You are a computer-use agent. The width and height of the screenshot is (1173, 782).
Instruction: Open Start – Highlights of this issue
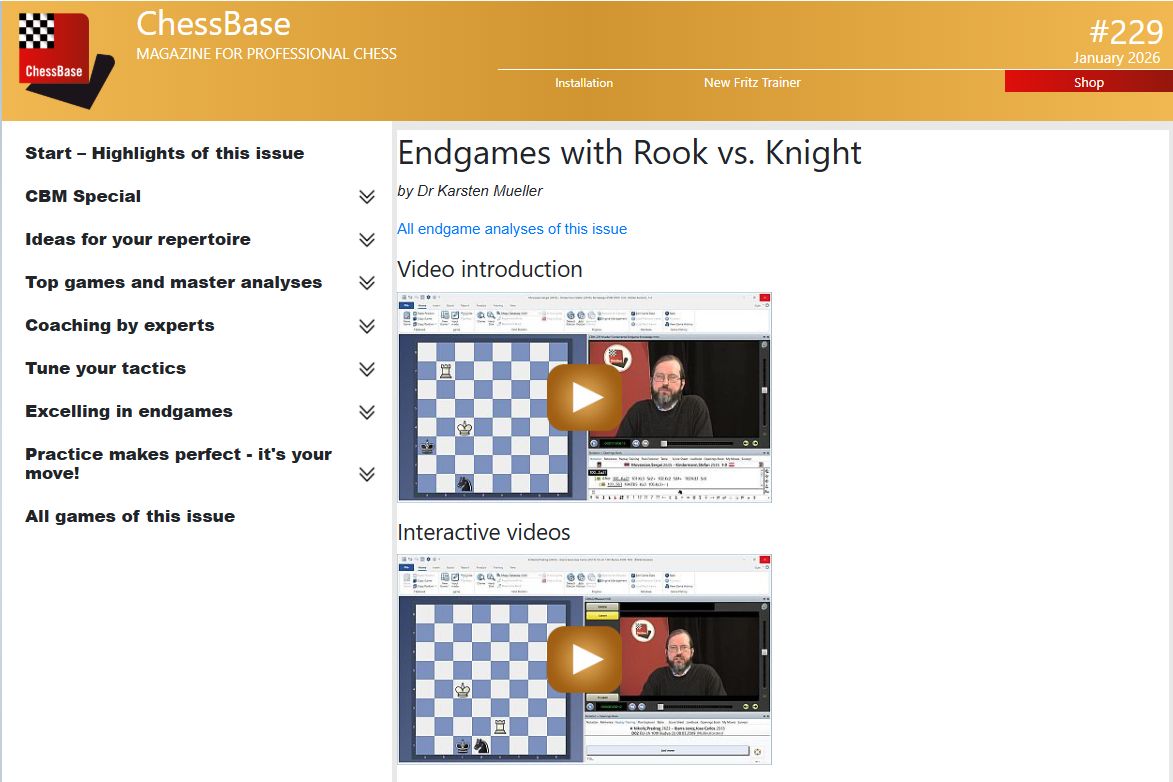coord(164,153)
